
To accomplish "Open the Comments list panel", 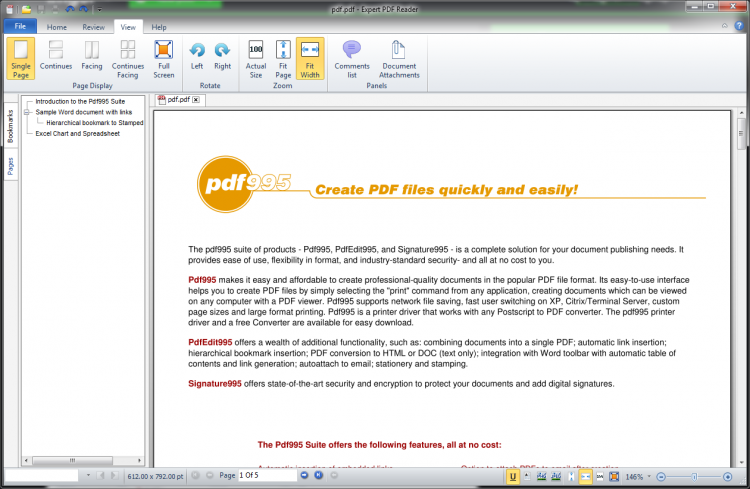I will click(x=352, y=59).
